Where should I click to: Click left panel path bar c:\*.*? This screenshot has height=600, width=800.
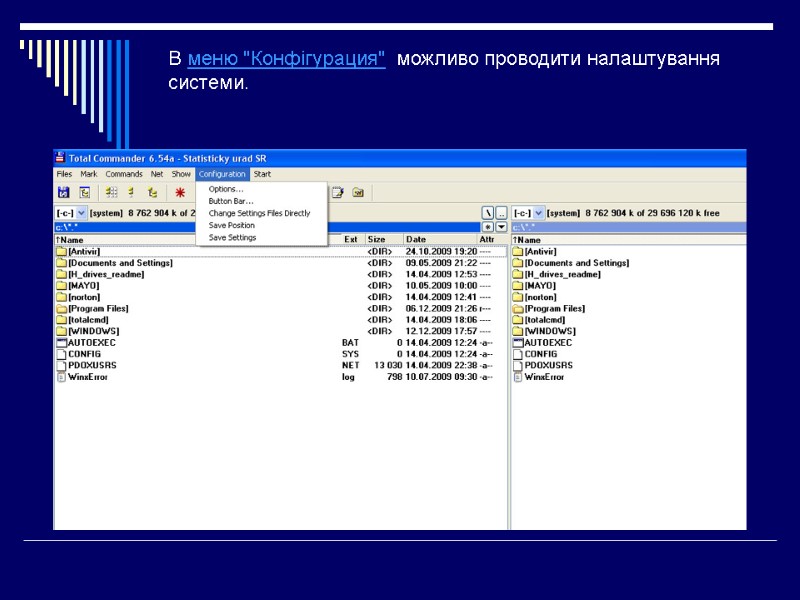[x=267, y=227]
